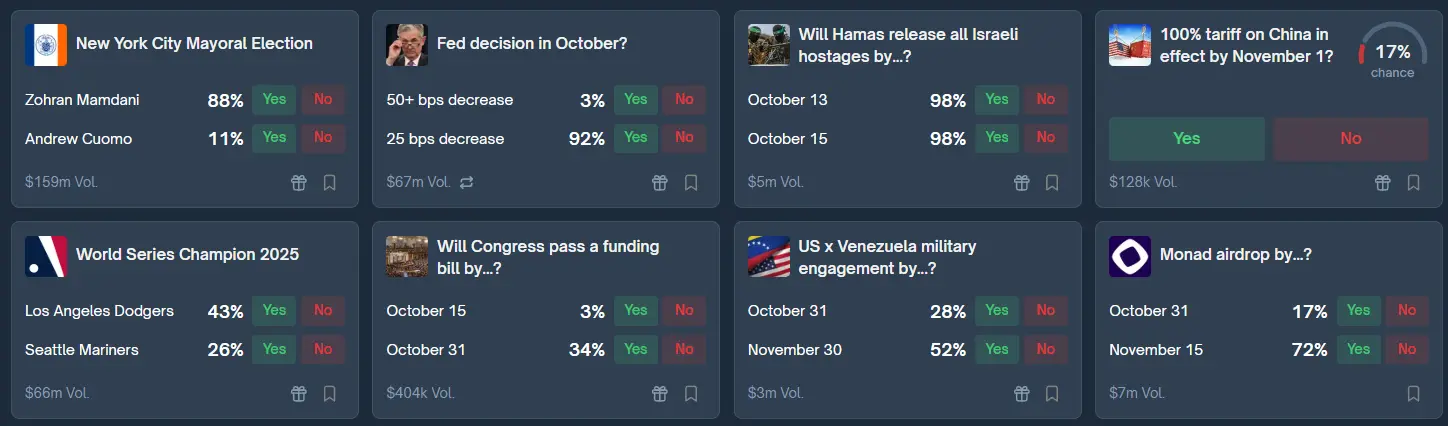The width and height of the screenshot is (1448, 426).
Task: Click gift icon on Hamas hostages card
Action: tap(1021, 183)
